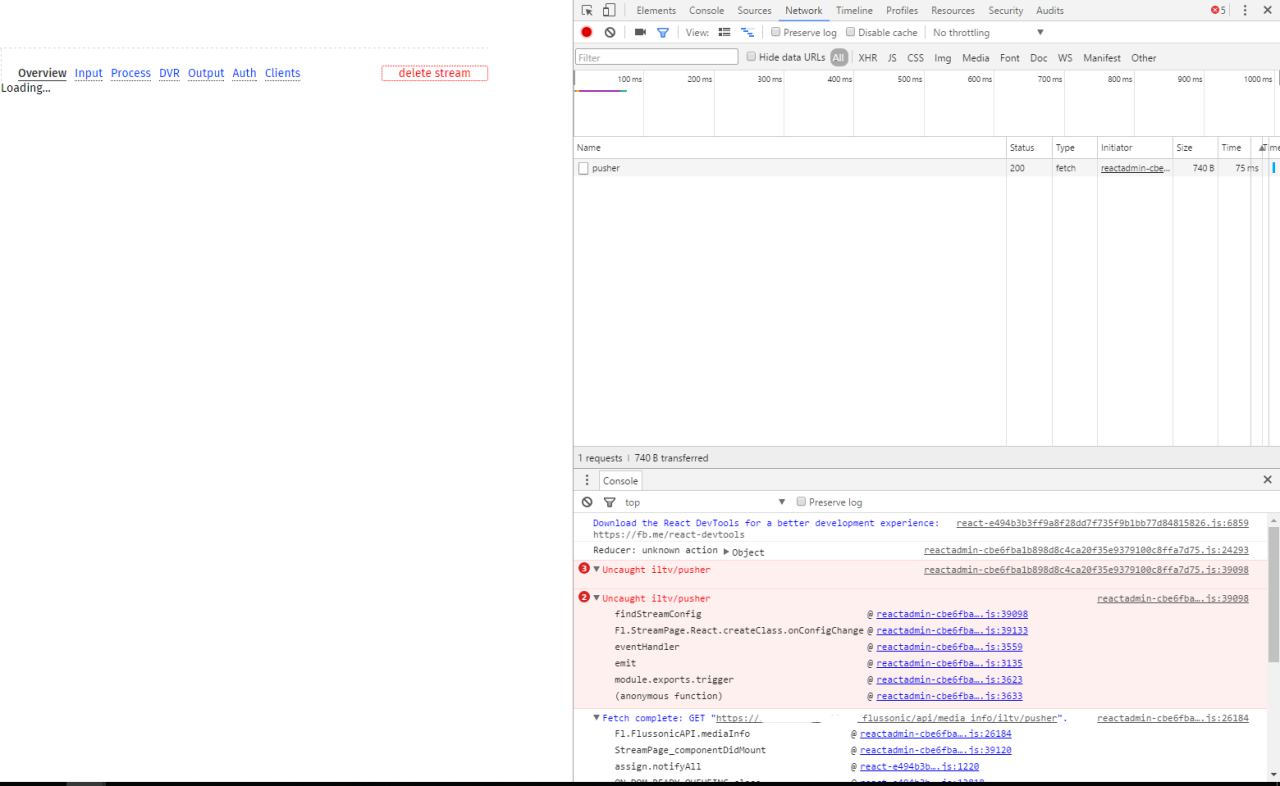Open the Overview page link
The image size is (1280, 786).
42,73
